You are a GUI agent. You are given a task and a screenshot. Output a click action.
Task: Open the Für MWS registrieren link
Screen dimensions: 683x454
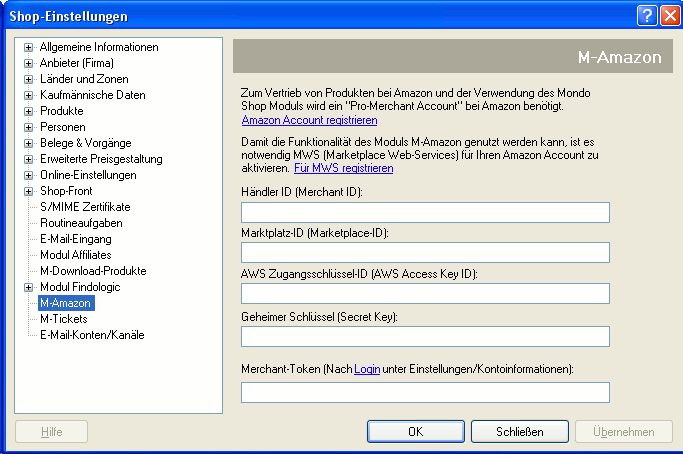click(x=344, y=168)
